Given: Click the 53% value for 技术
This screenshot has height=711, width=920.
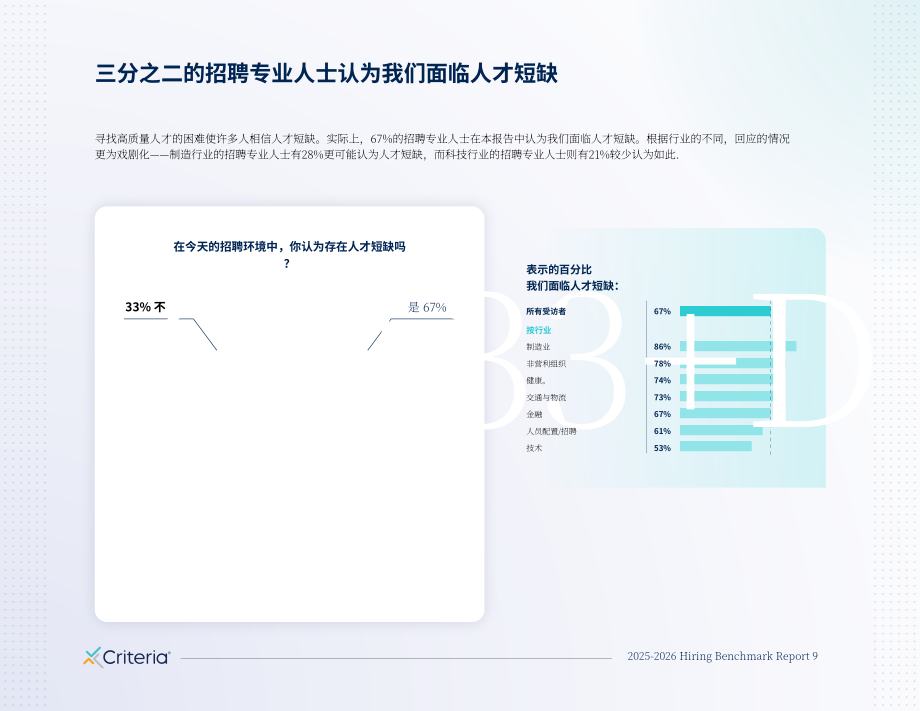Looking at the screenshot, I should 662,448.
